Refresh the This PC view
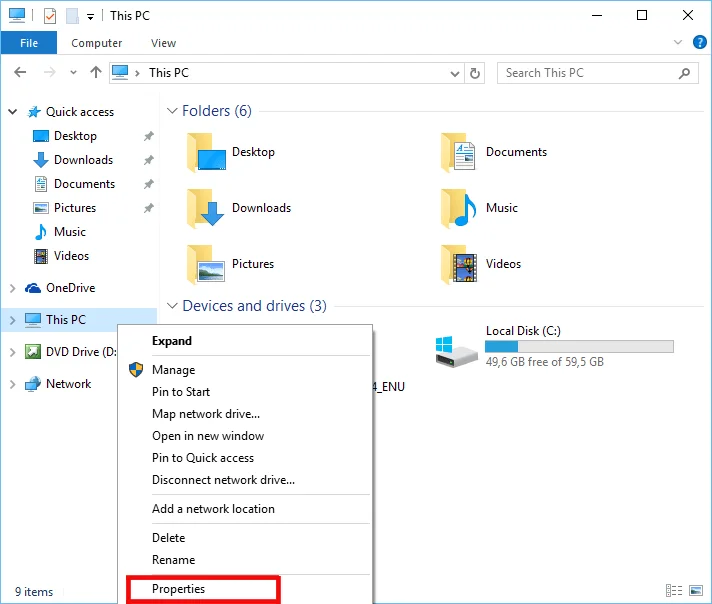Image resolution: width=712 pixels, height=604 pixels. 475,73
